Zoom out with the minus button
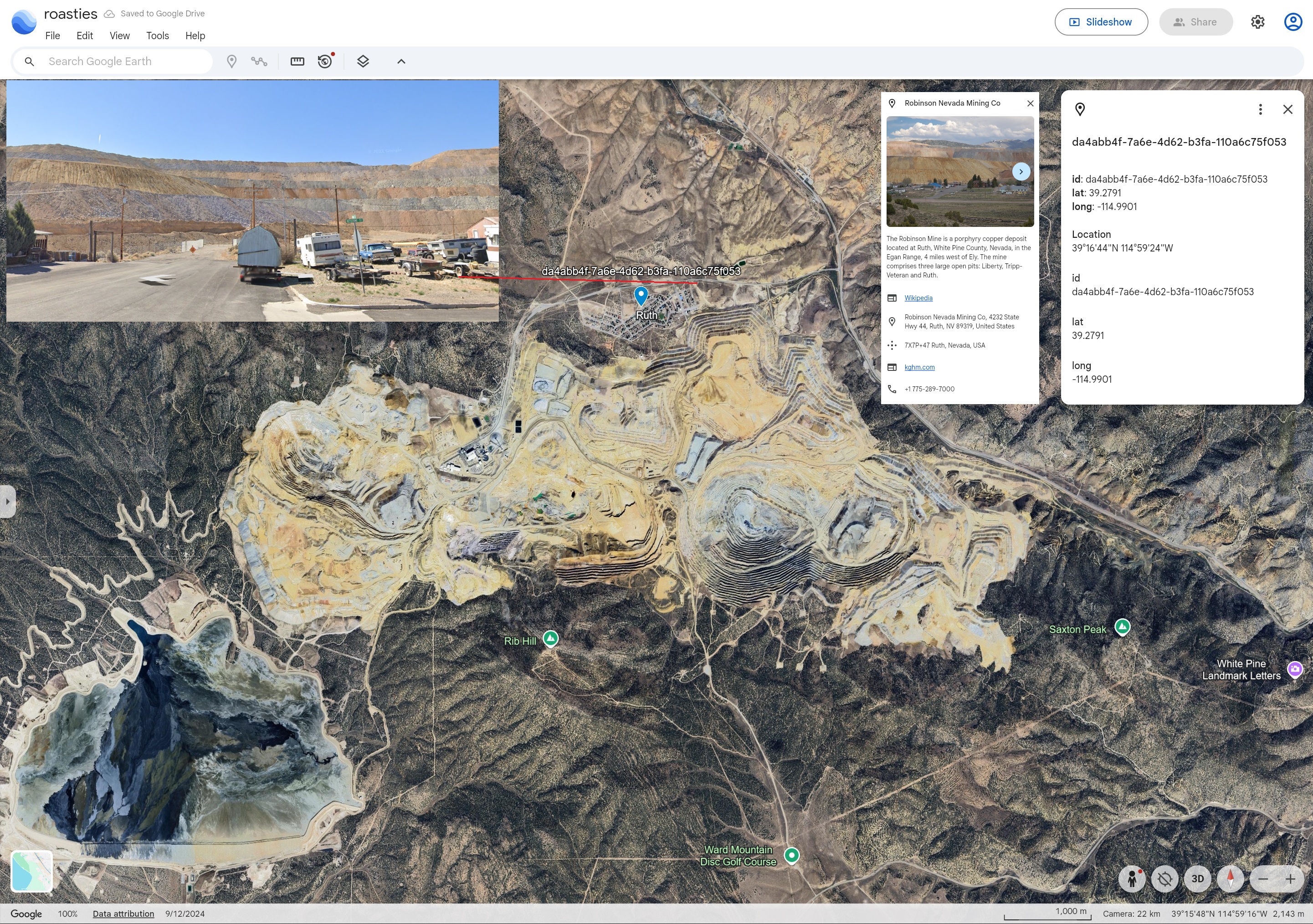1313x924 pixels. pos(1264,879)
